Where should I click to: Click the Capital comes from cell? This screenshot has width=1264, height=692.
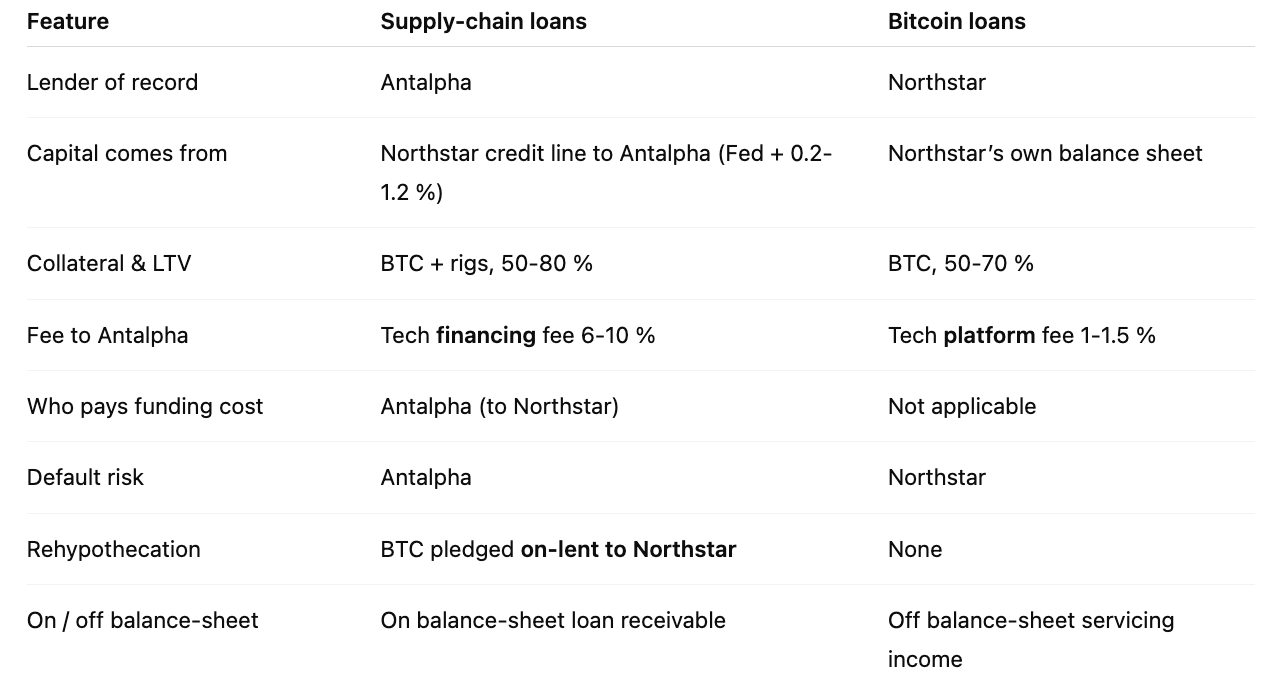[127, 153]
